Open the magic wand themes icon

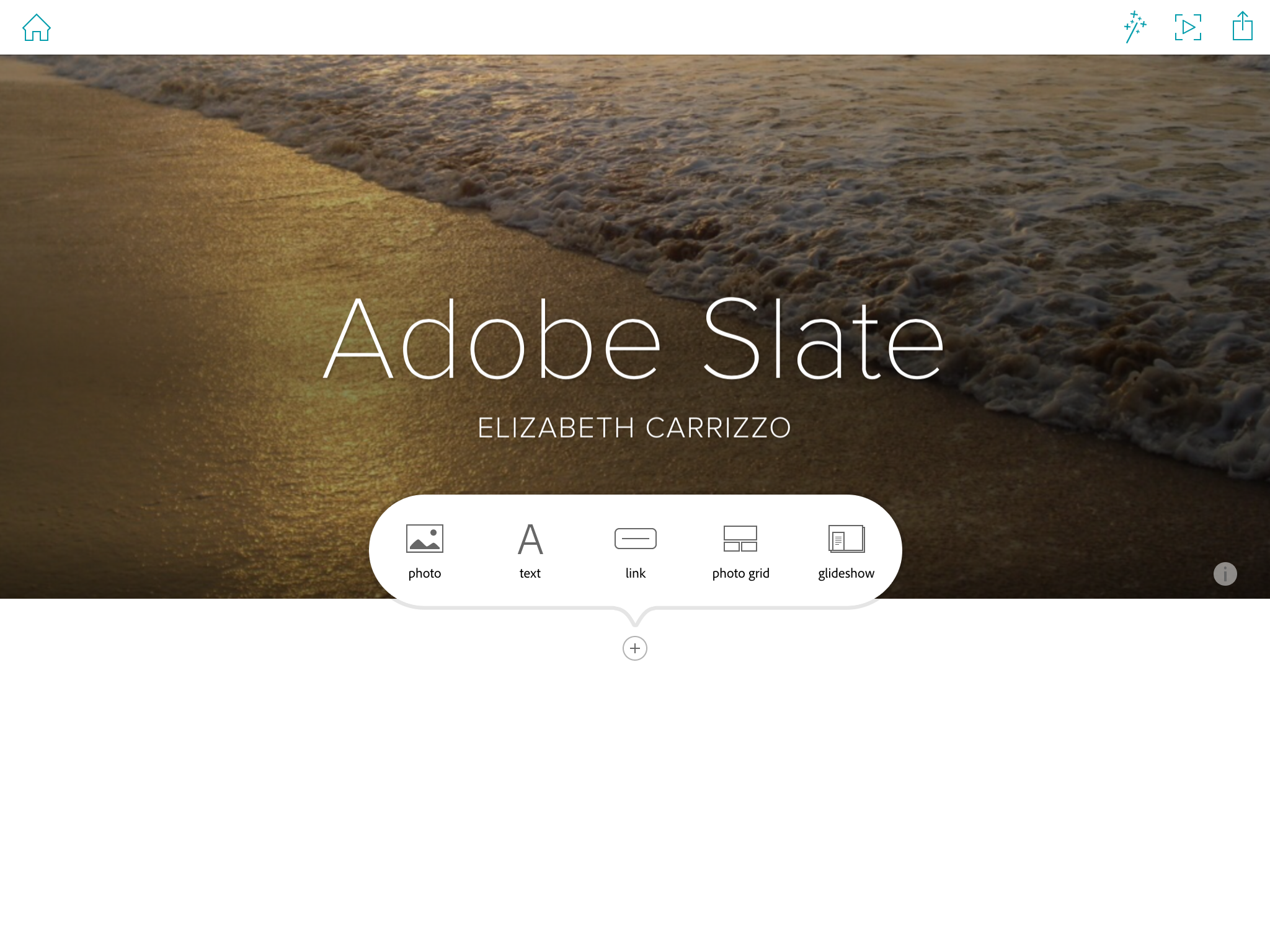(1135, 27)
